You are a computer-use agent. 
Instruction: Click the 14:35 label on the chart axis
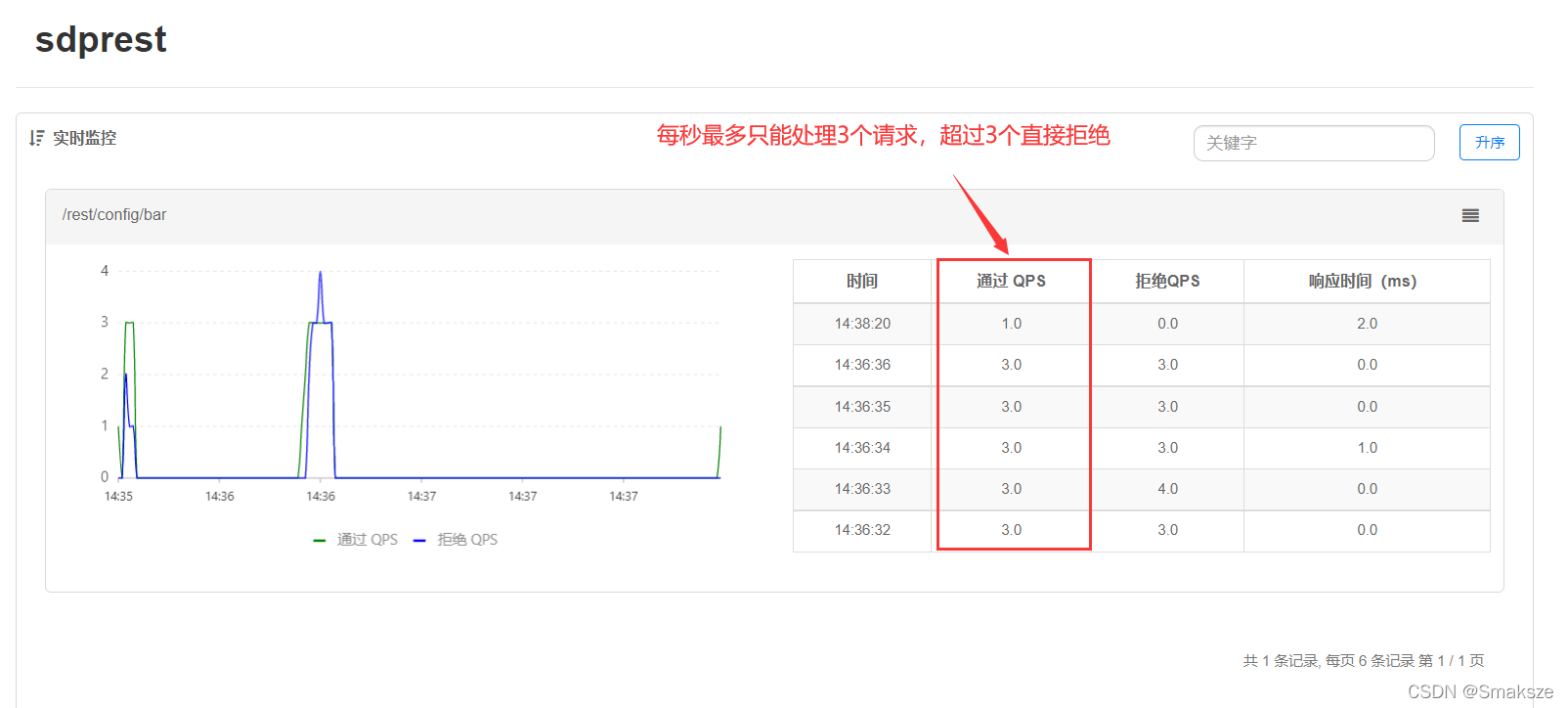coord(118,497)
